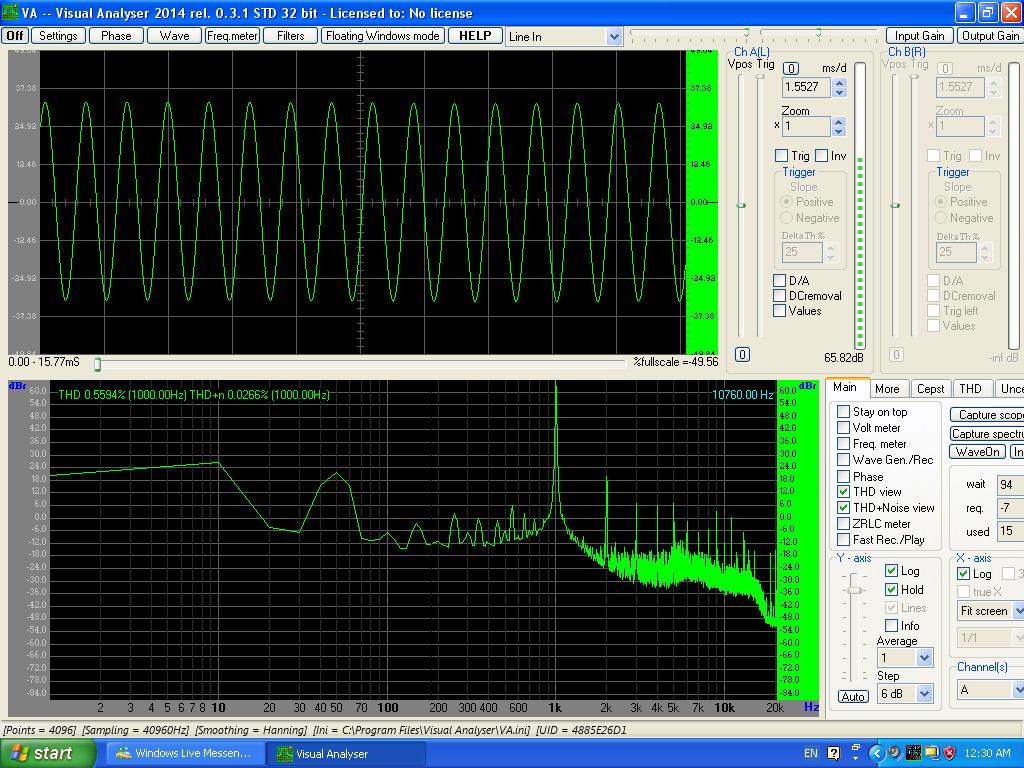Reset Ch A Vpos with bottom 0 button
The height and width of the screenshot is (768, 1024).
[742, 355]
